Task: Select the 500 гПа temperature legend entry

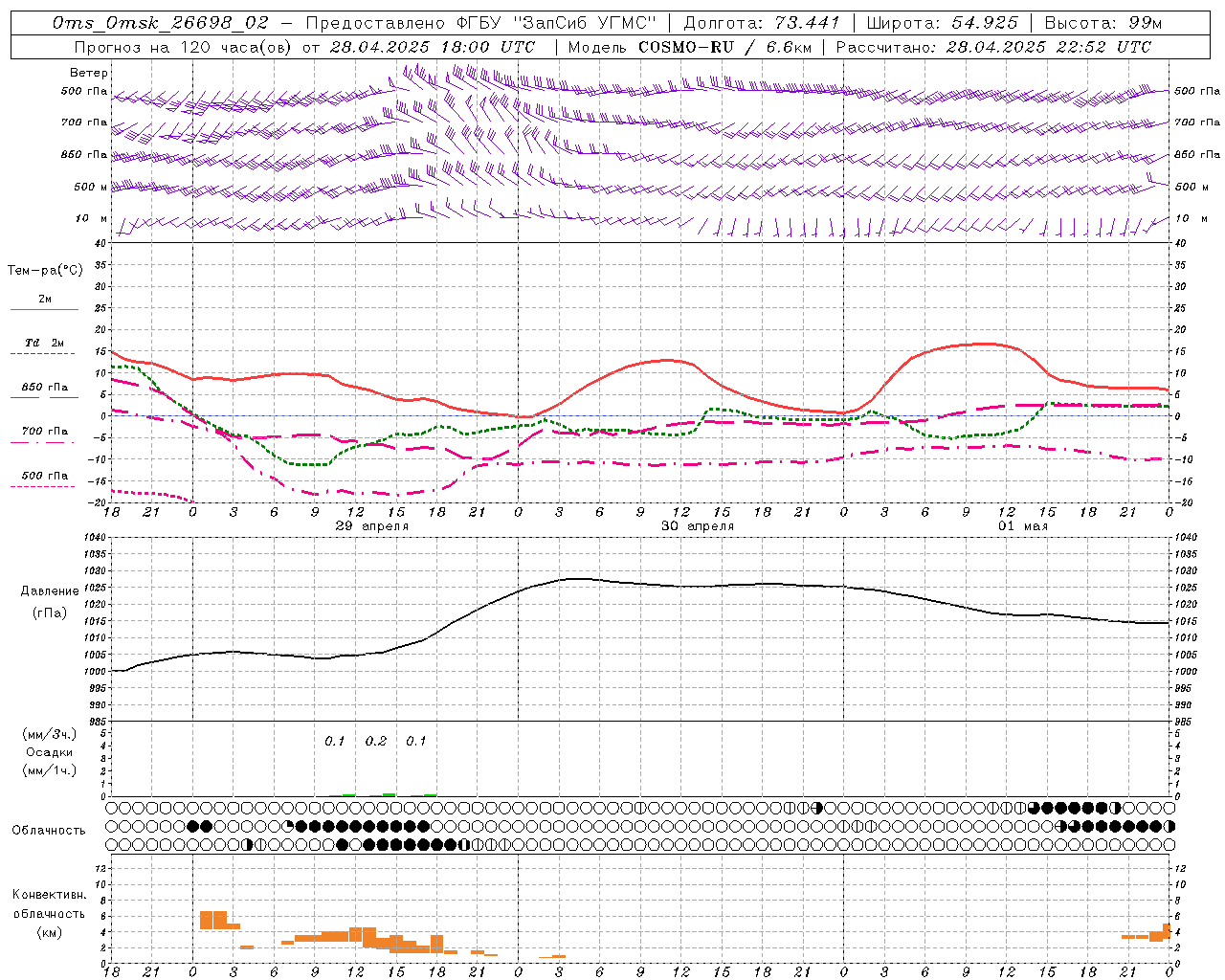Action: pos(44,476)
